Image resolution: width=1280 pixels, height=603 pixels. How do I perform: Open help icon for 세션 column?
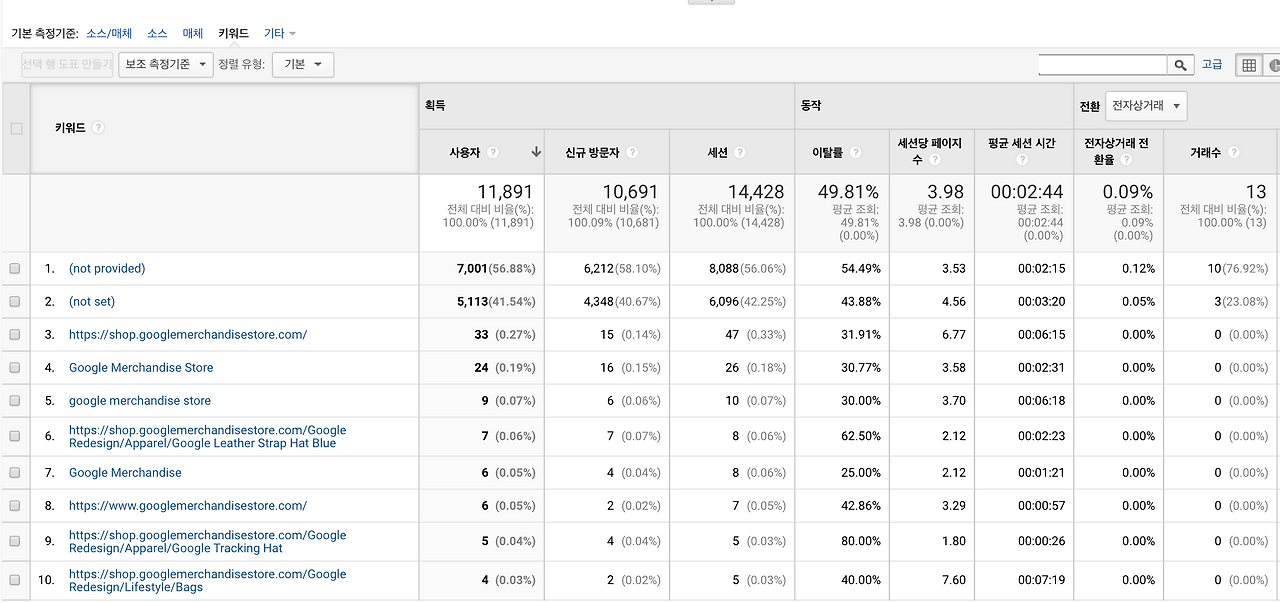tap(739, 153)
